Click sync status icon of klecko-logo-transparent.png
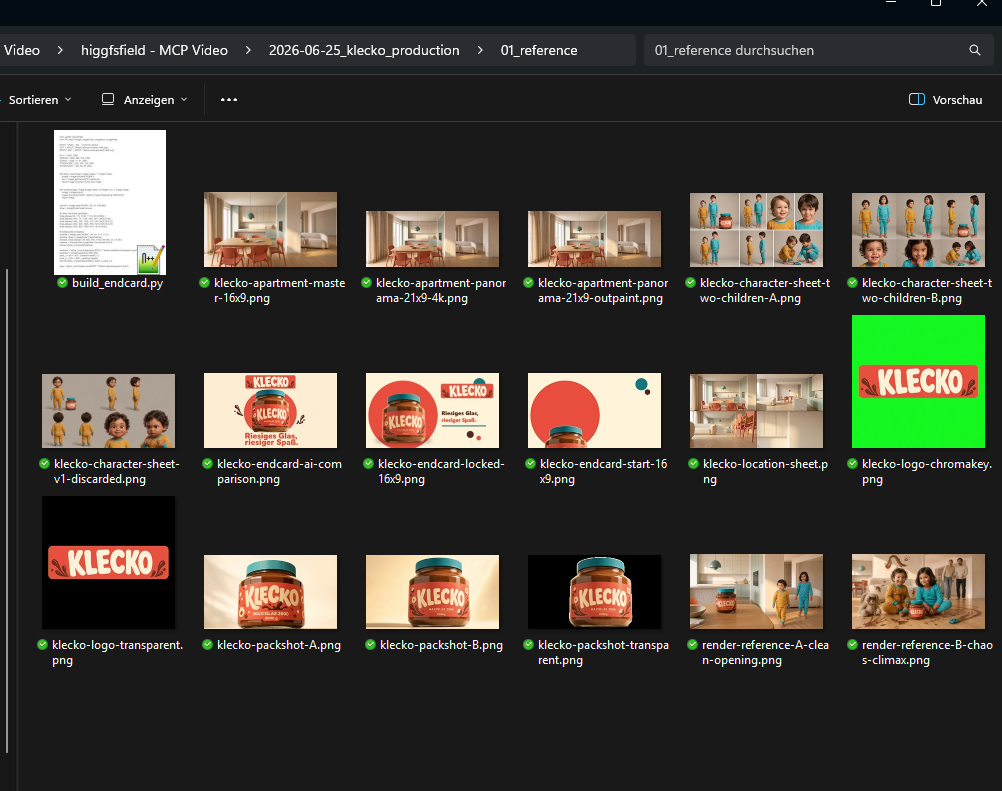 [x=42, y=645]
